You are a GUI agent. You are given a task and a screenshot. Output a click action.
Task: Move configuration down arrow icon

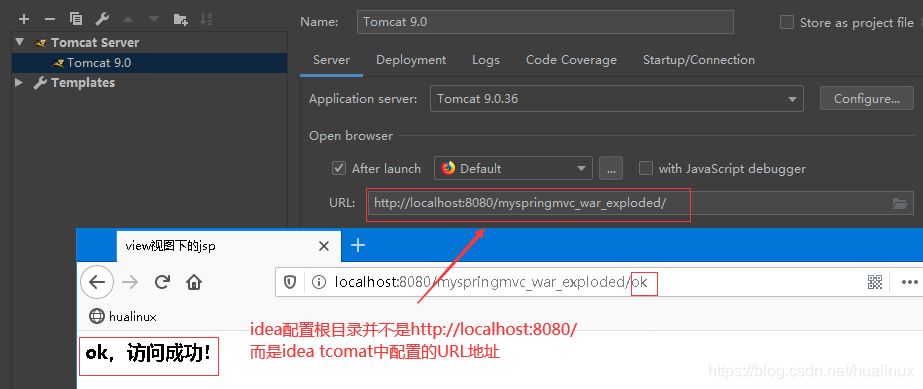point(154,19)
